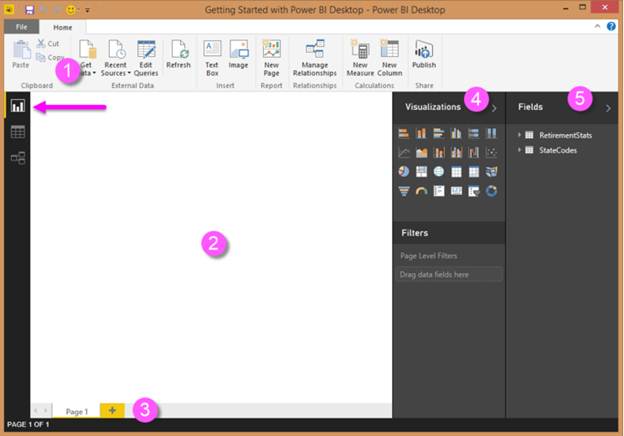Open the Get Data dropdown
Viewport: 624px width, 436px height.
click(87, 58)
